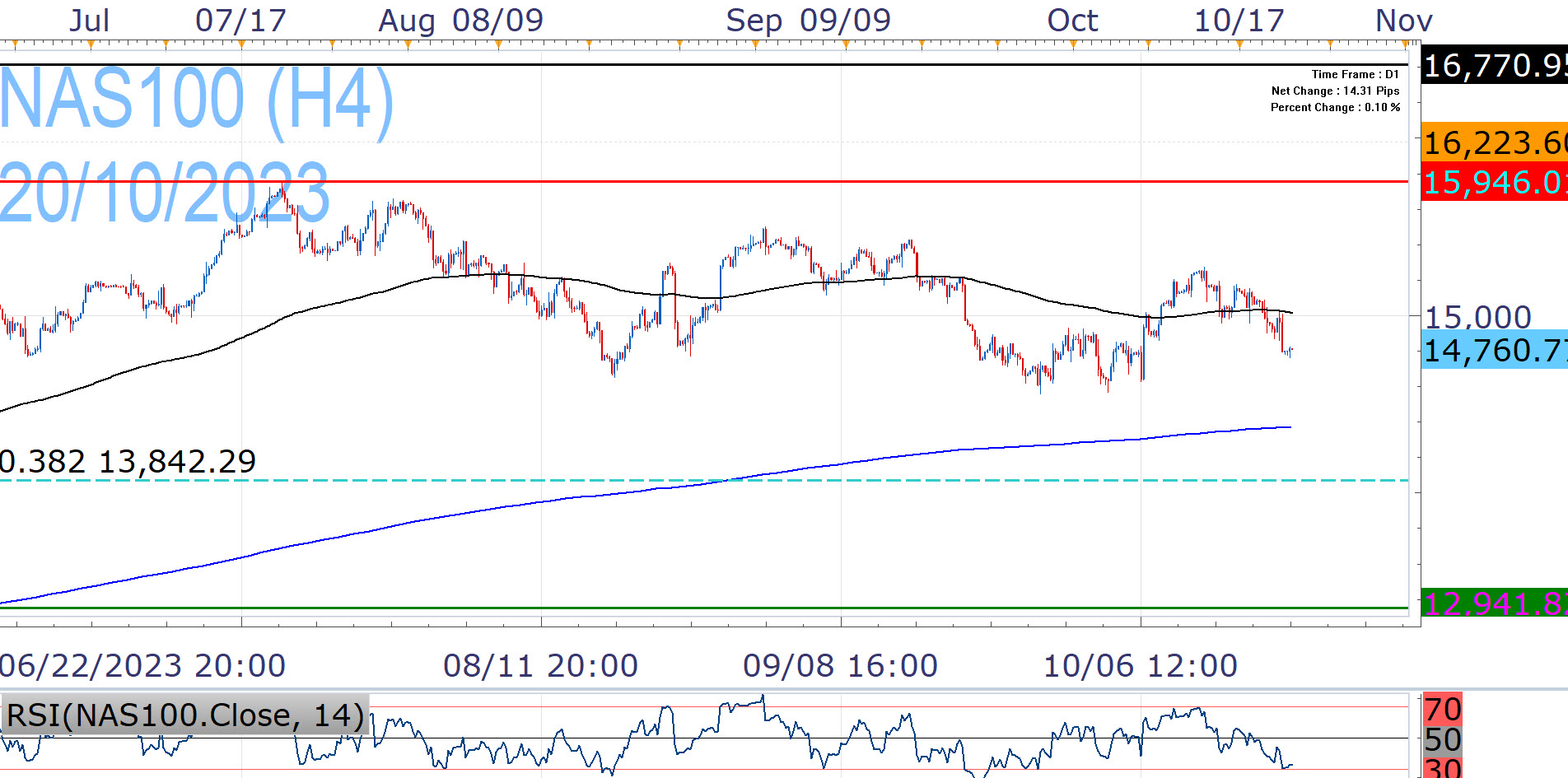1568x778 pixels.
Task: Click the RSI(NAS100.Close, 14) indicator label
Action: [x=185, y=715]
